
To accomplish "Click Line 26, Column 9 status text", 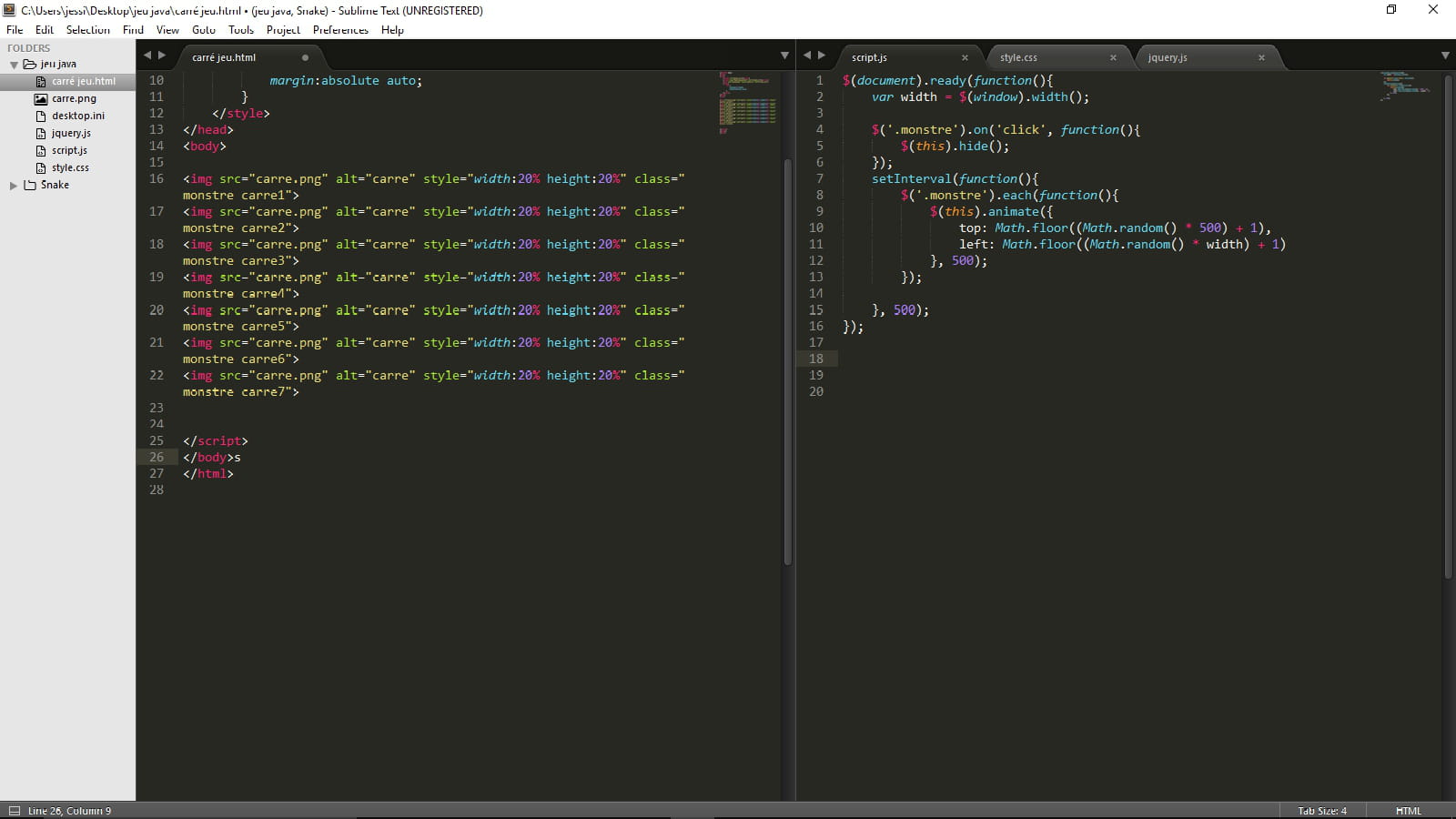I will point(69,811).
